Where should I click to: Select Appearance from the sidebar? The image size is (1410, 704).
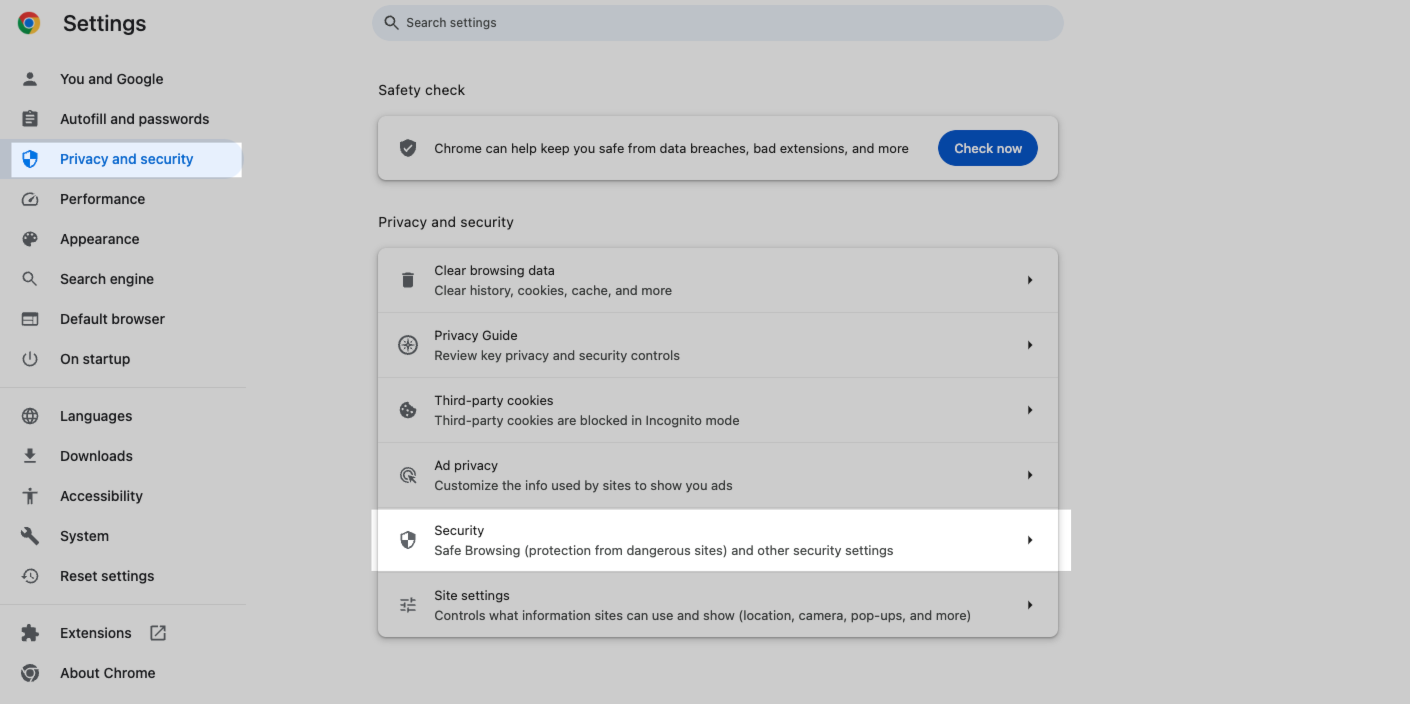pos(99,239)
